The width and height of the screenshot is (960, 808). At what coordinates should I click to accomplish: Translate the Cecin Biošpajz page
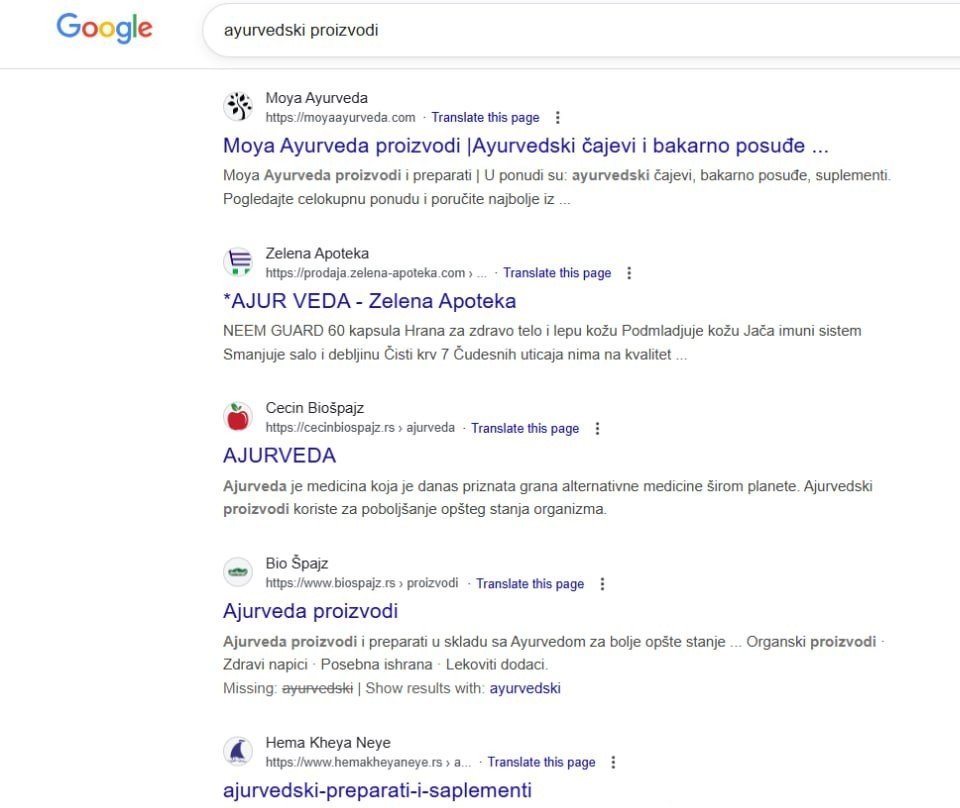525,428
